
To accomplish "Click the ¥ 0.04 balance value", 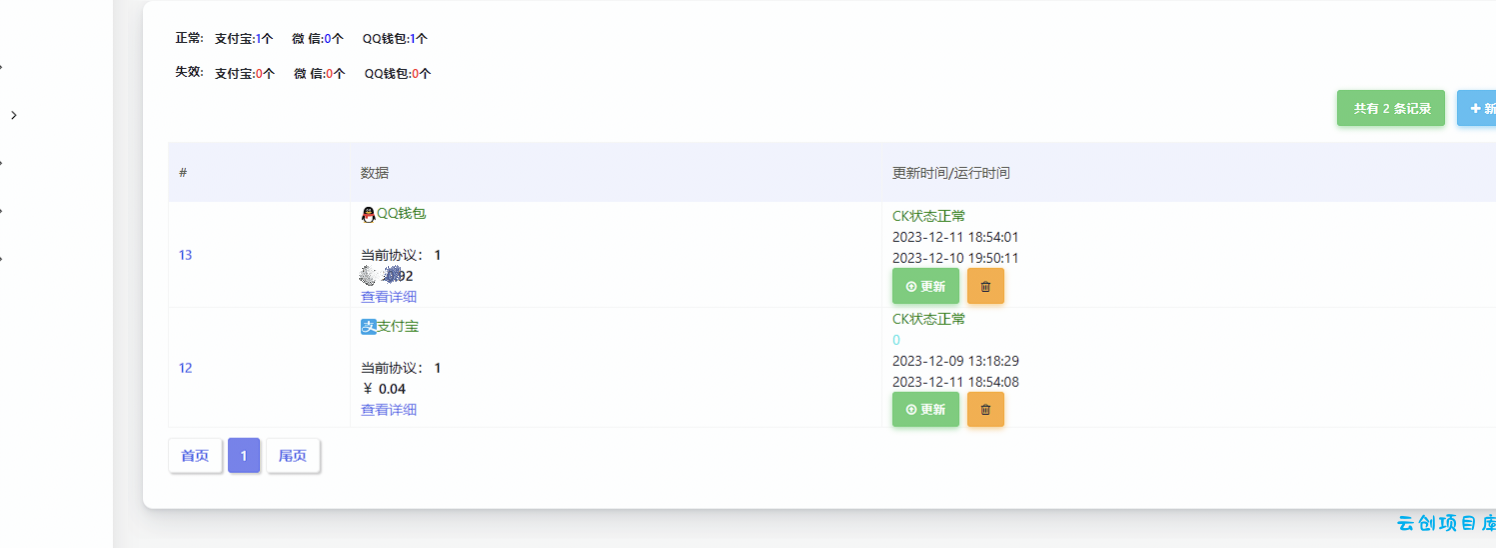I will click(x=384, y=389).
